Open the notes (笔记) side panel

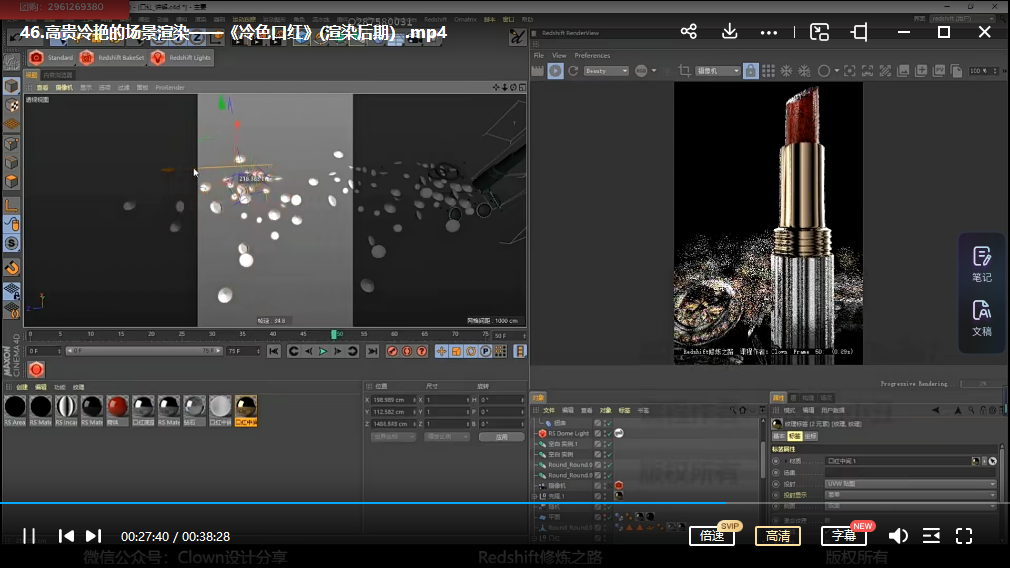[982, 264]
